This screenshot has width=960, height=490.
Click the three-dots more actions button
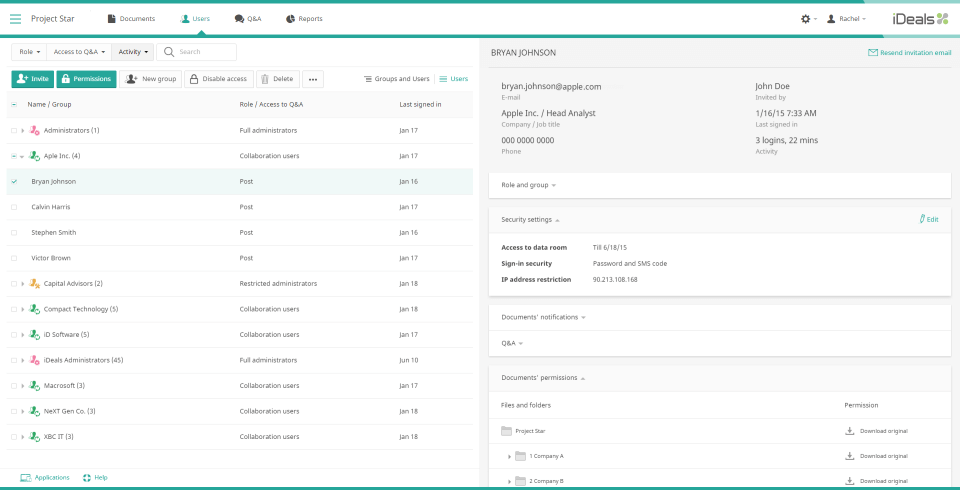pos(313,79)
